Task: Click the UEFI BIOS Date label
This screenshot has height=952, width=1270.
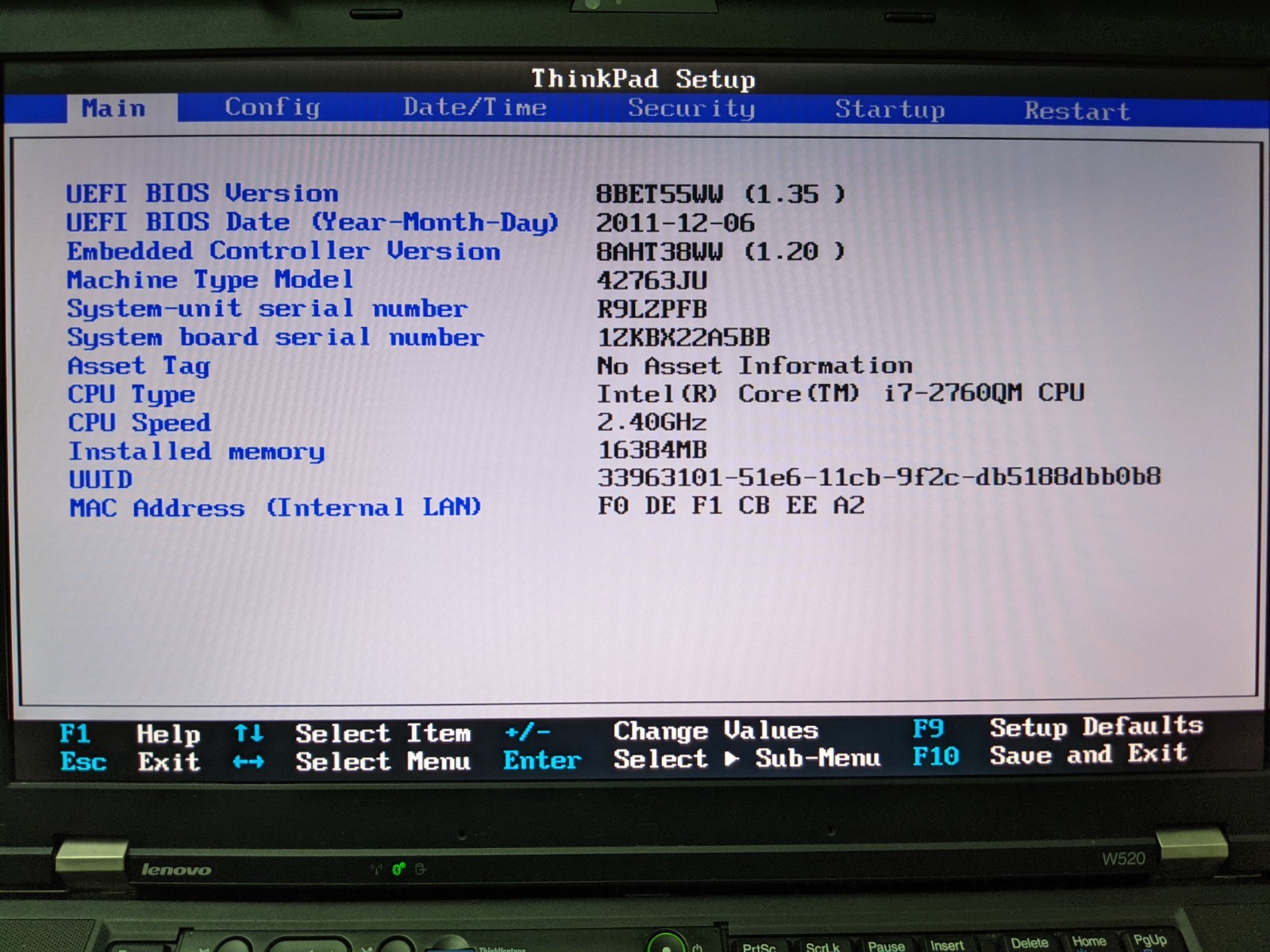Action: [x=313, y=222]
